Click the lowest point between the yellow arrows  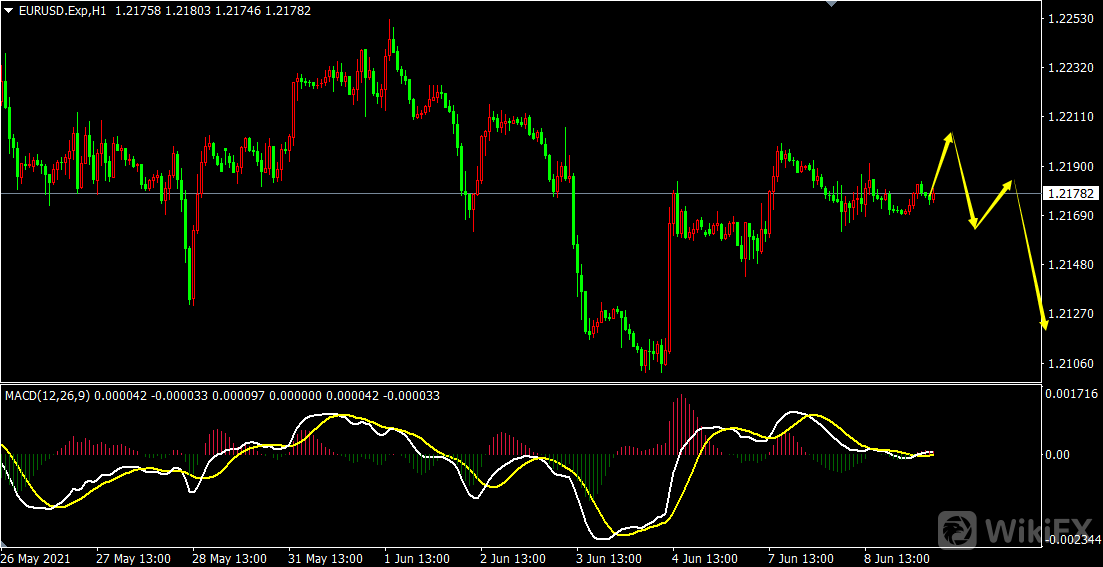point(974,227)
